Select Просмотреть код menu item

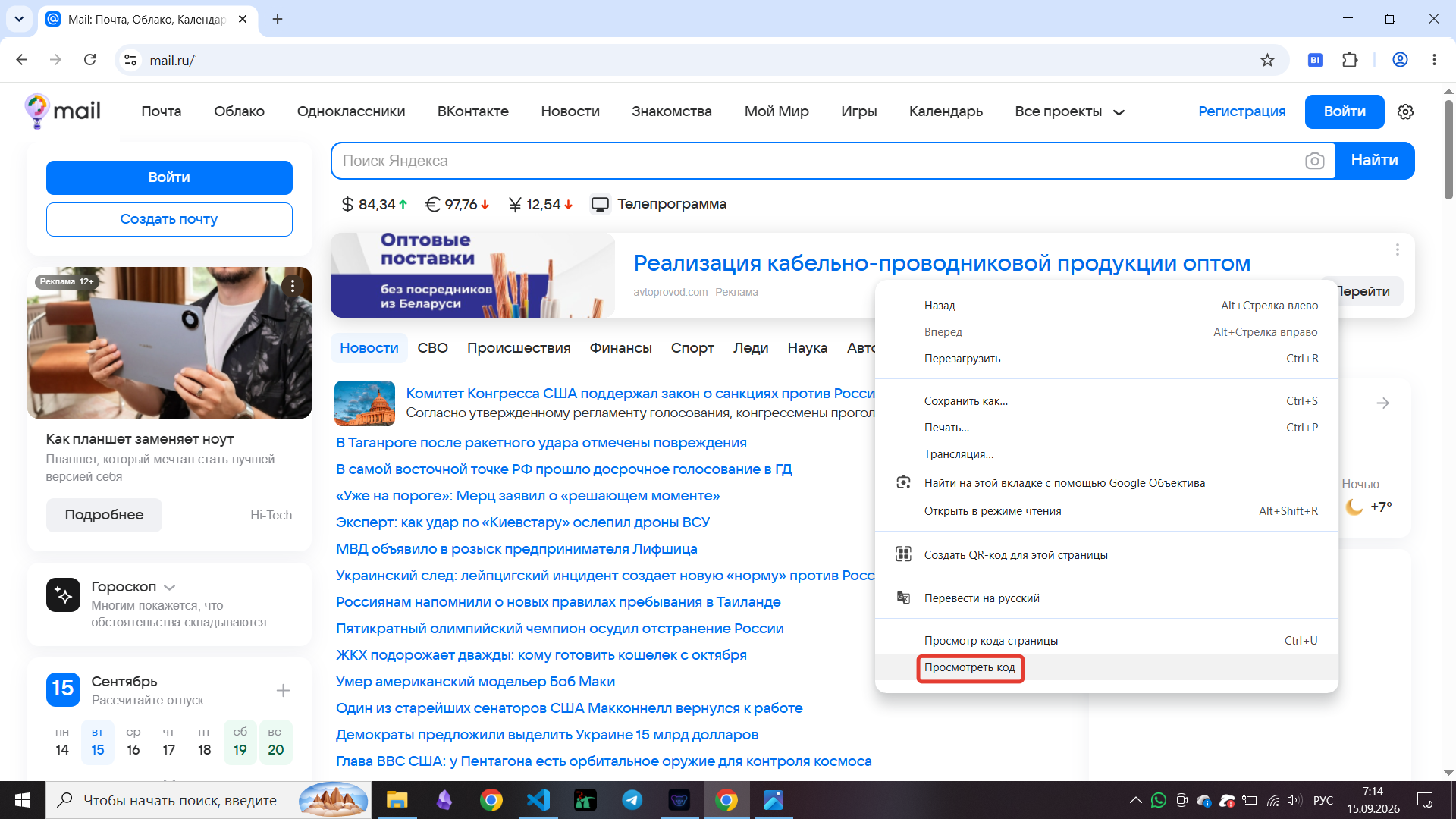[1106, 667]
